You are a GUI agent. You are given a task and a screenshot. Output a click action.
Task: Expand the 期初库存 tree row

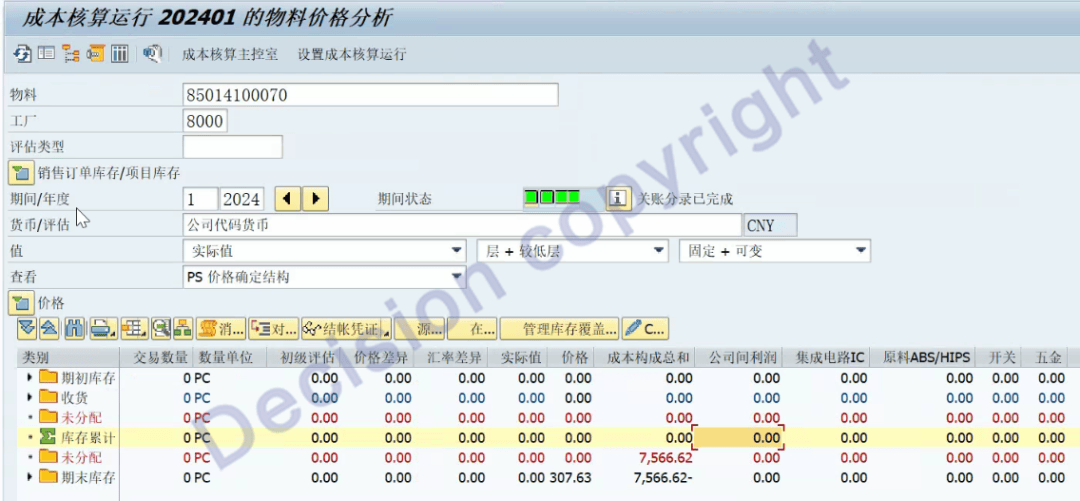pos(30,378)
